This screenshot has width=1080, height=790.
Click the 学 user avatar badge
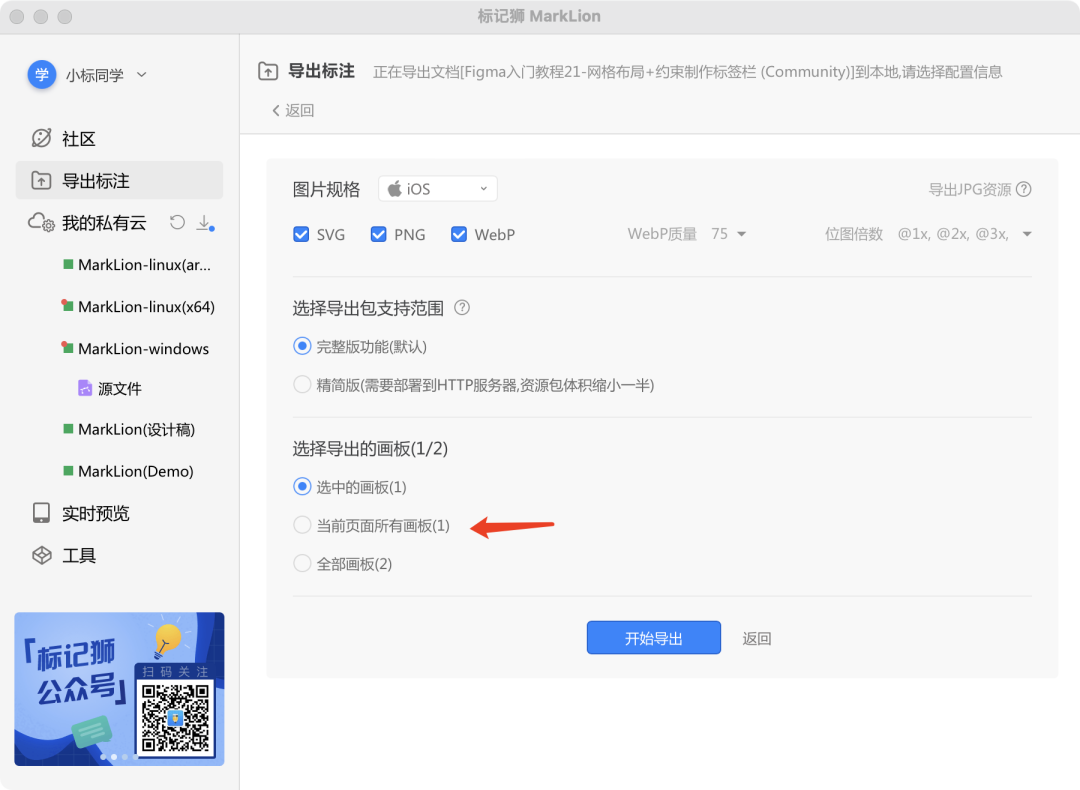[x=41, y=75]
